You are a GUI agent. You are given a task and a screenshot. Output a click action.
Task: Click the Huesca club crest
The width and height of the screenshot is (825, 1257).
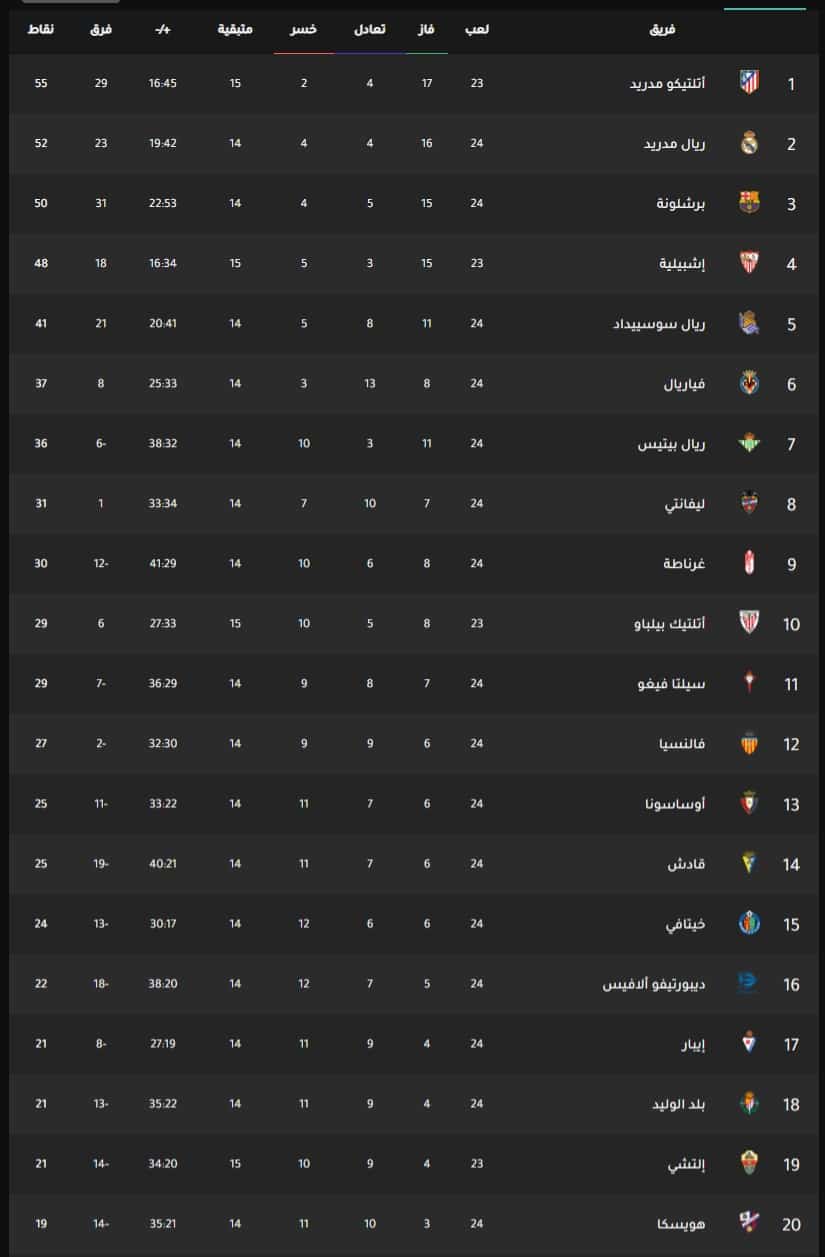click(749, 1224)
